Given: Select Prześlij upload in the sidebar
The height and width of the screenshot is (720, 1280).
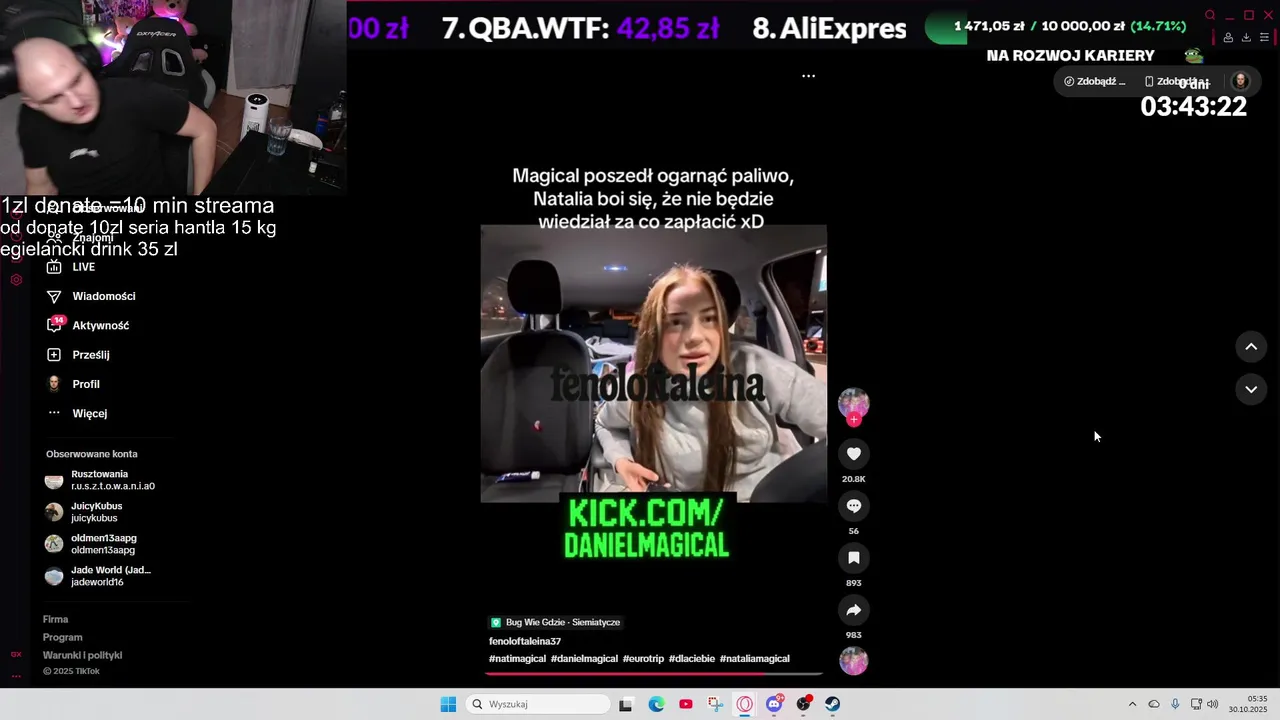Looking at the screenshot, I should pyautogui.click(x=78, y=355).
